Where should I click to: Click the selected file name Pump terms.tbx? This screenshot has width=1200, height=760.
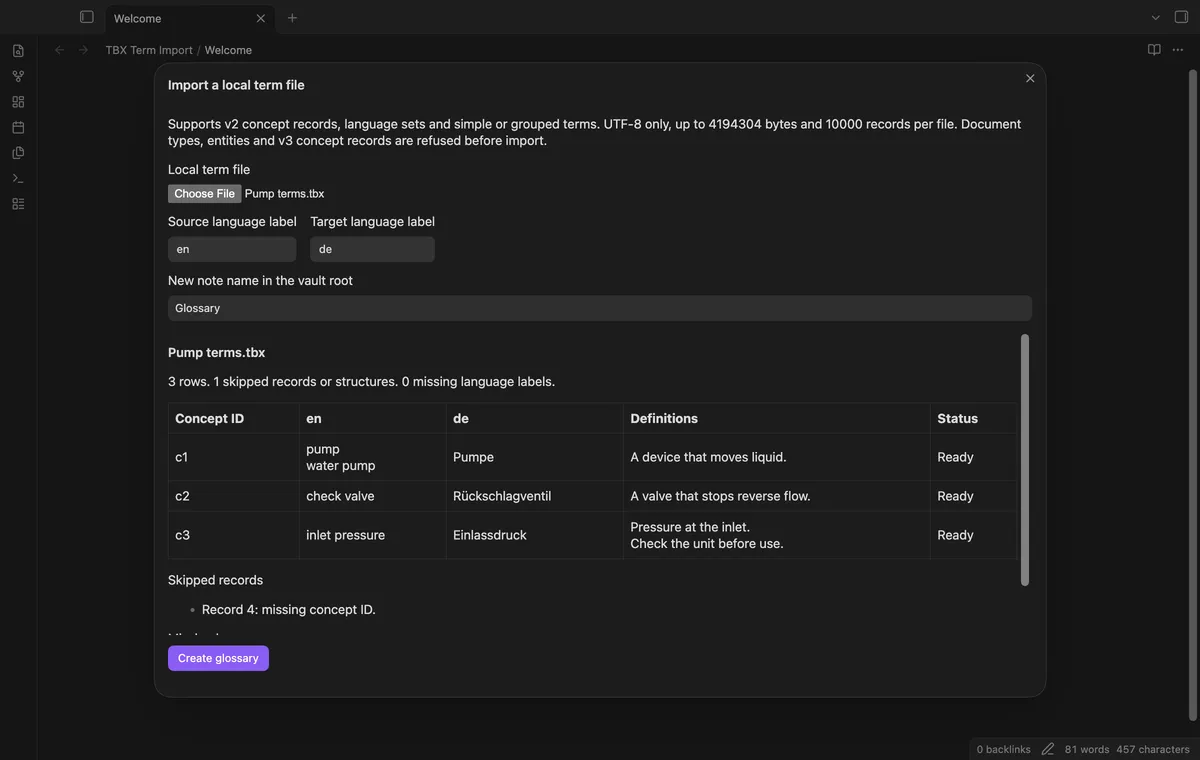(x=284, y=194)
